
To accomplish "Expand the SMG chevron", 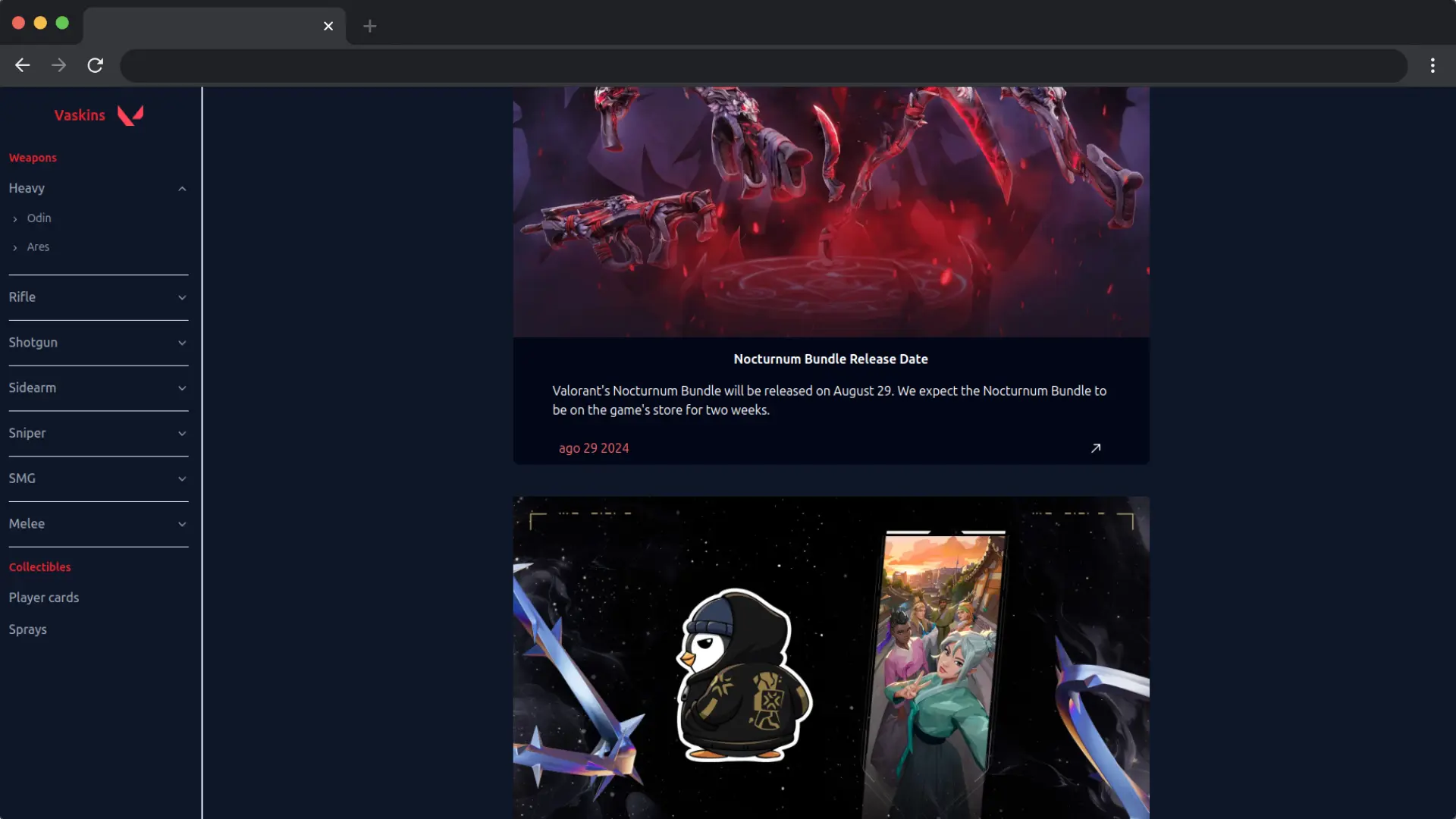I will tap(182, 479).
